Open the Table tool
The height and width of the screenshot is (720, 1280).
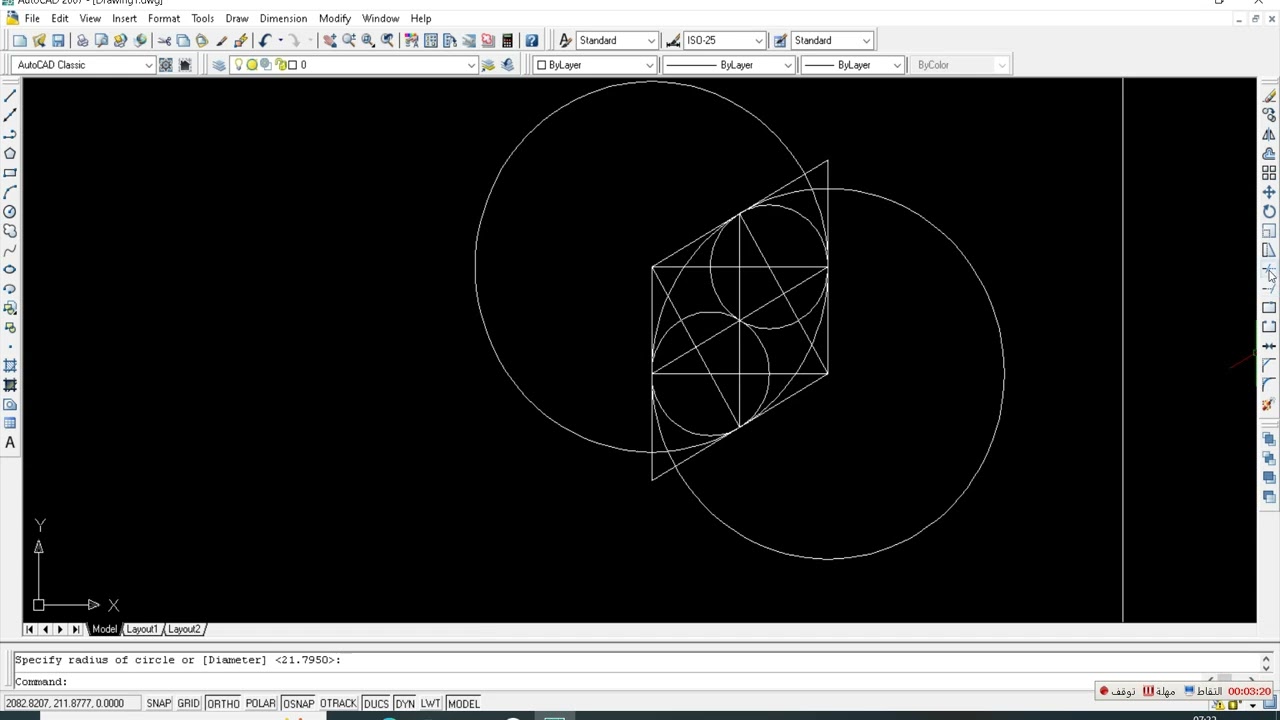tap(10, 424)
